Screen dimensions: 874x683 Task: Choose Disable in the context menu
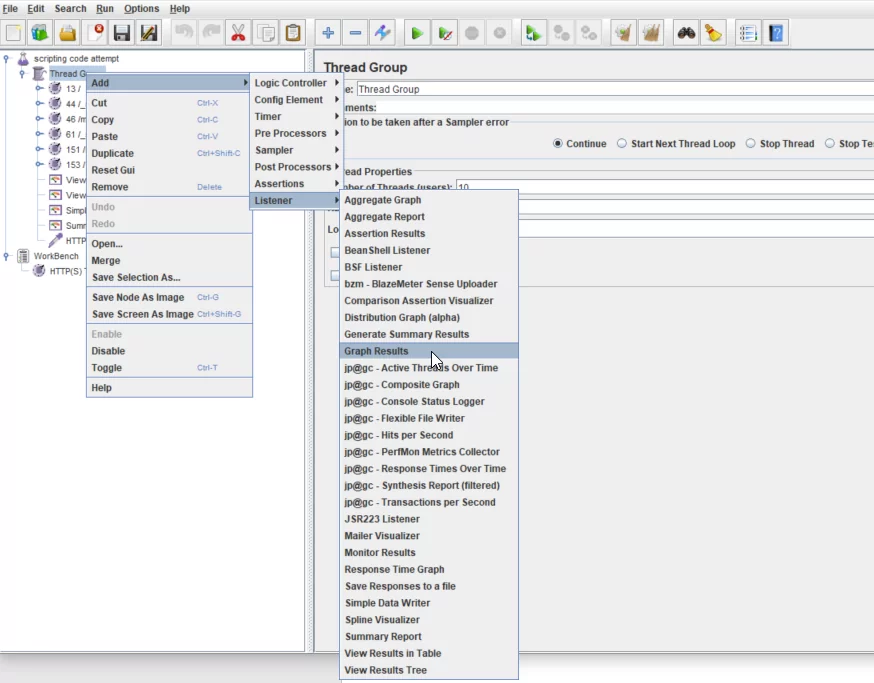pos(169,351)
